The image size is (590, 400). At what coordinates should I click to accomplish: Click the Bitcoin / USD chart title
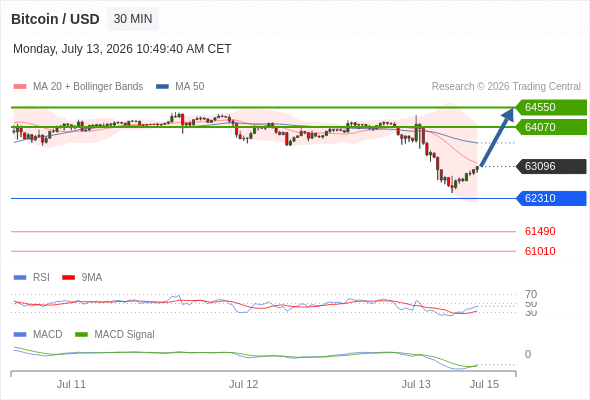tap(55, 19)
